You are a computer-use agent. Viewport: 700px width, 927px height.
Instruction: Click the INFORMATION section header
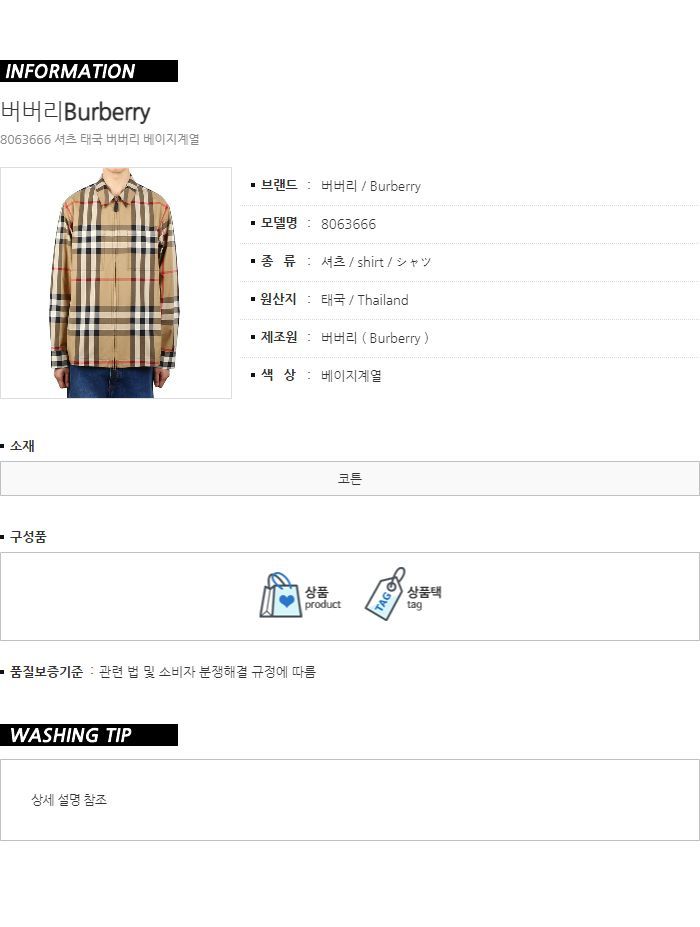coord(89,71)
